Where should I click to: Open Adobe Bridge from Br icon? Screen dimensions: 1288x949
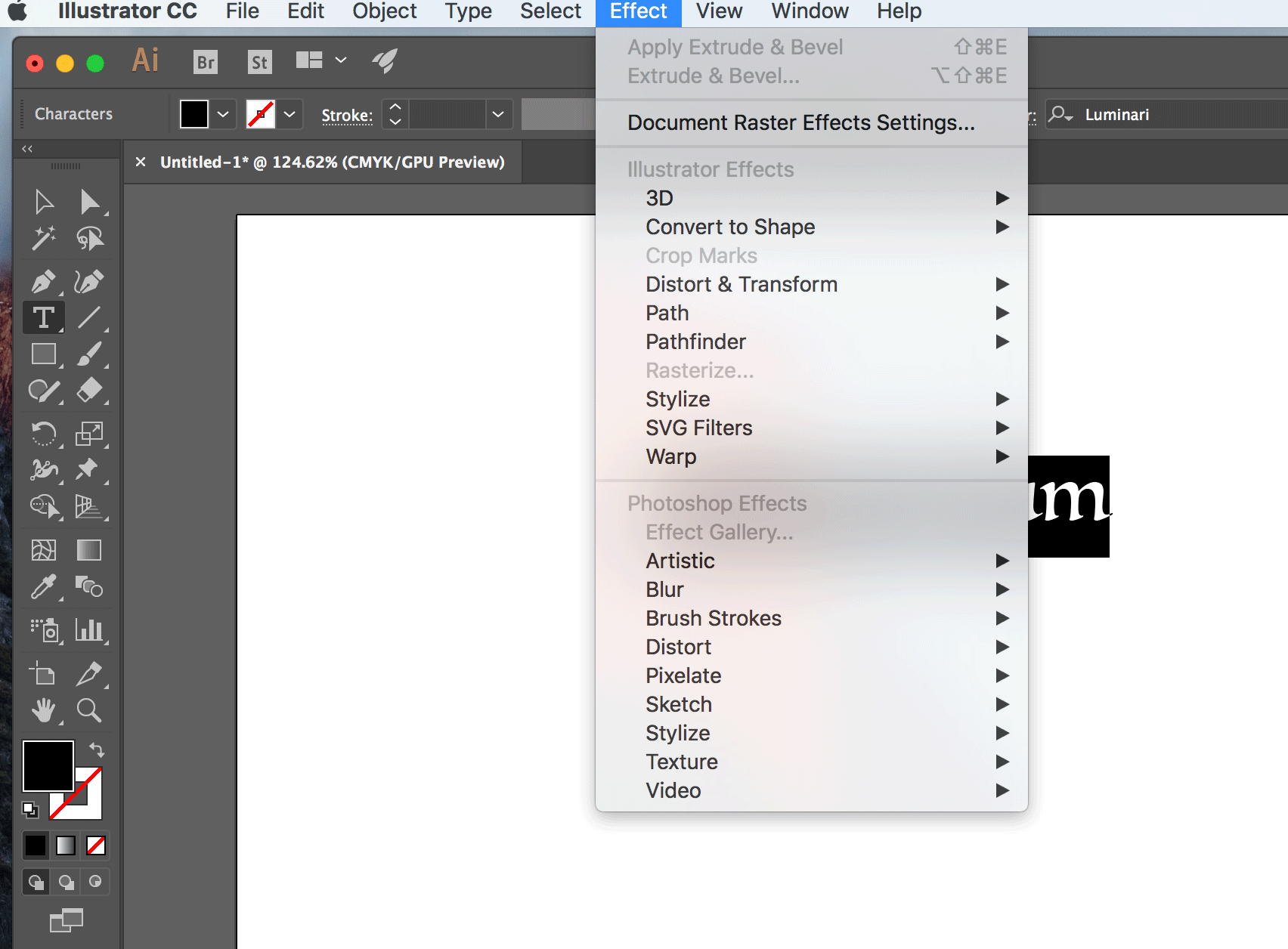(x=206, y=62)
